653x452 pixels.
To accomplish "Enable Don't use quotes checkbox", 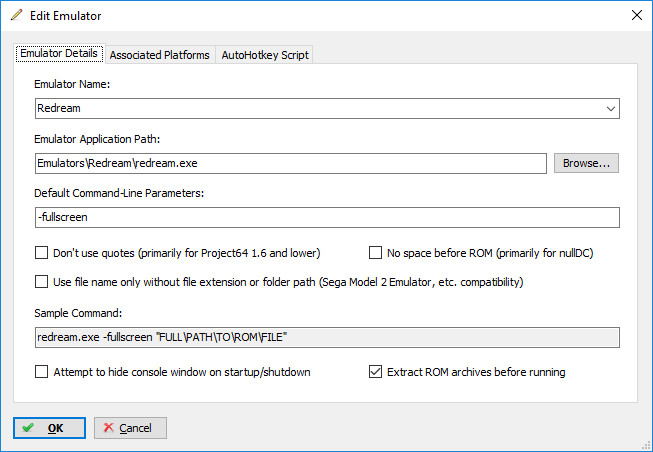I will click(x=41, y=253).
